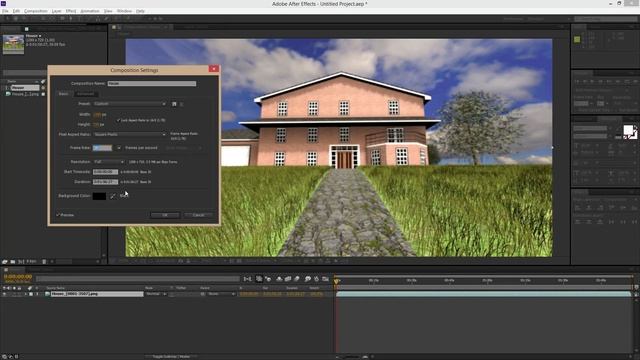Select the Zoom tool in toolbar
This screenshot has width=640, height=360.
24,18
